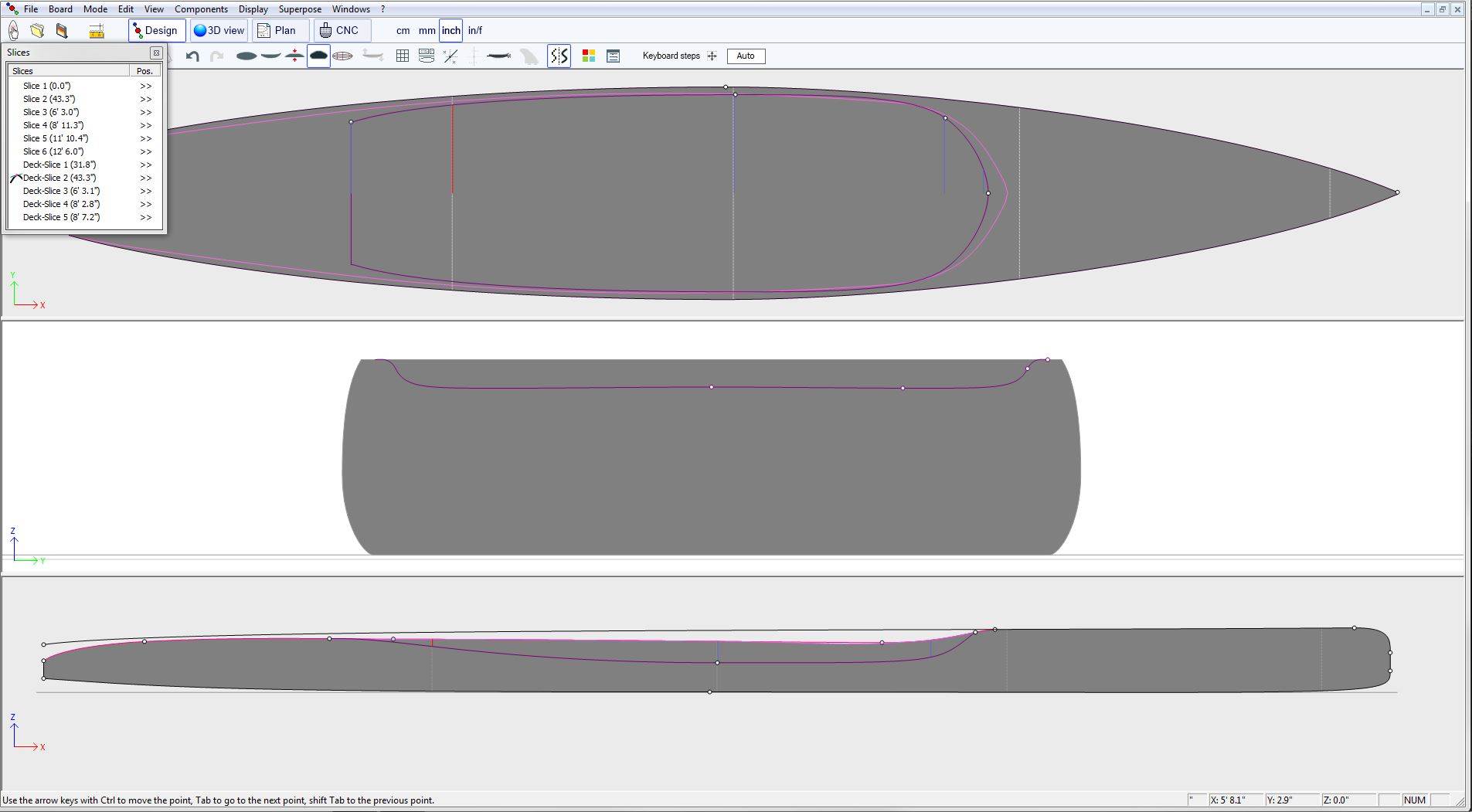Switch units to cm
Screen dimensions: 1472x812
tap(403, 31)
